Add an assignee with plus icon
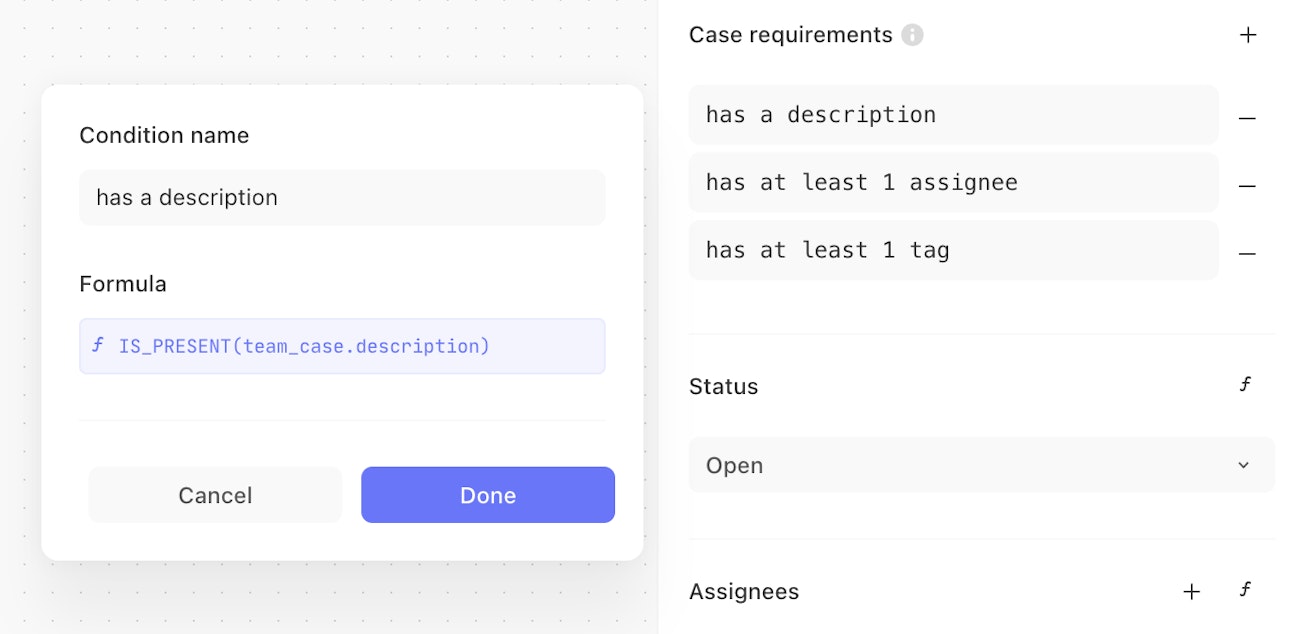The image size is (1300, 634). 1191,591
